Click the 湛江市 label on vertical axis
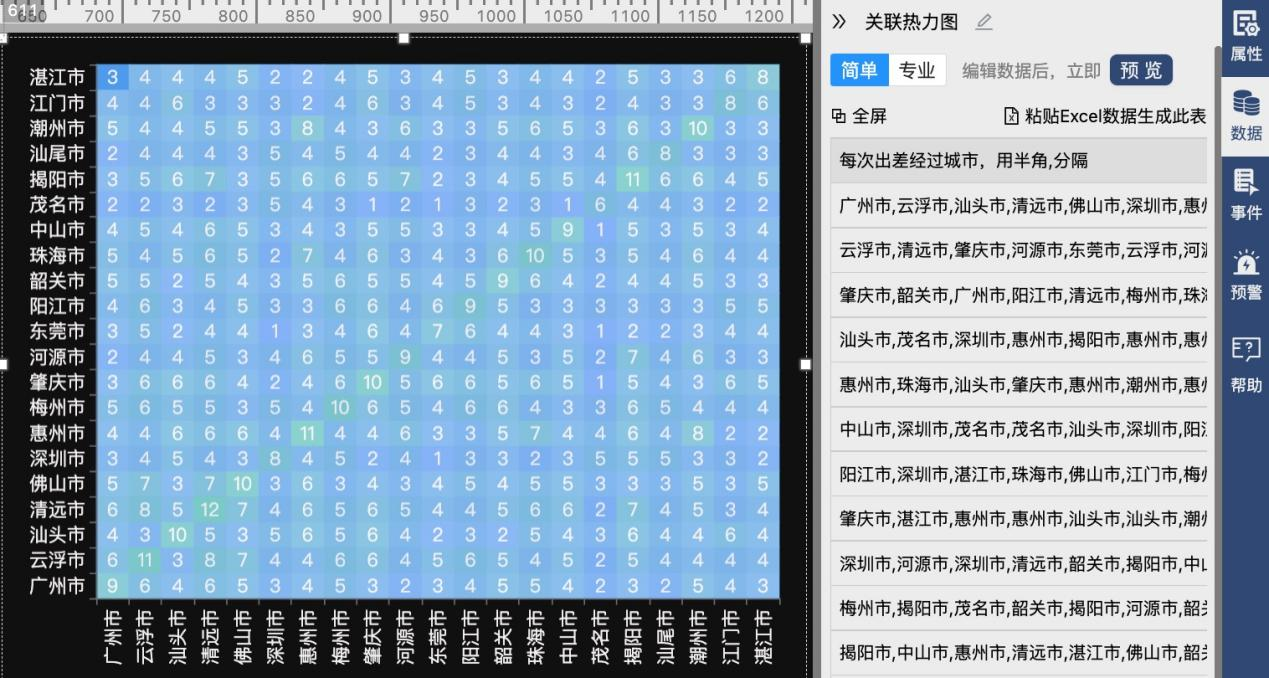The image size is (1269, 678). (58, 77)
